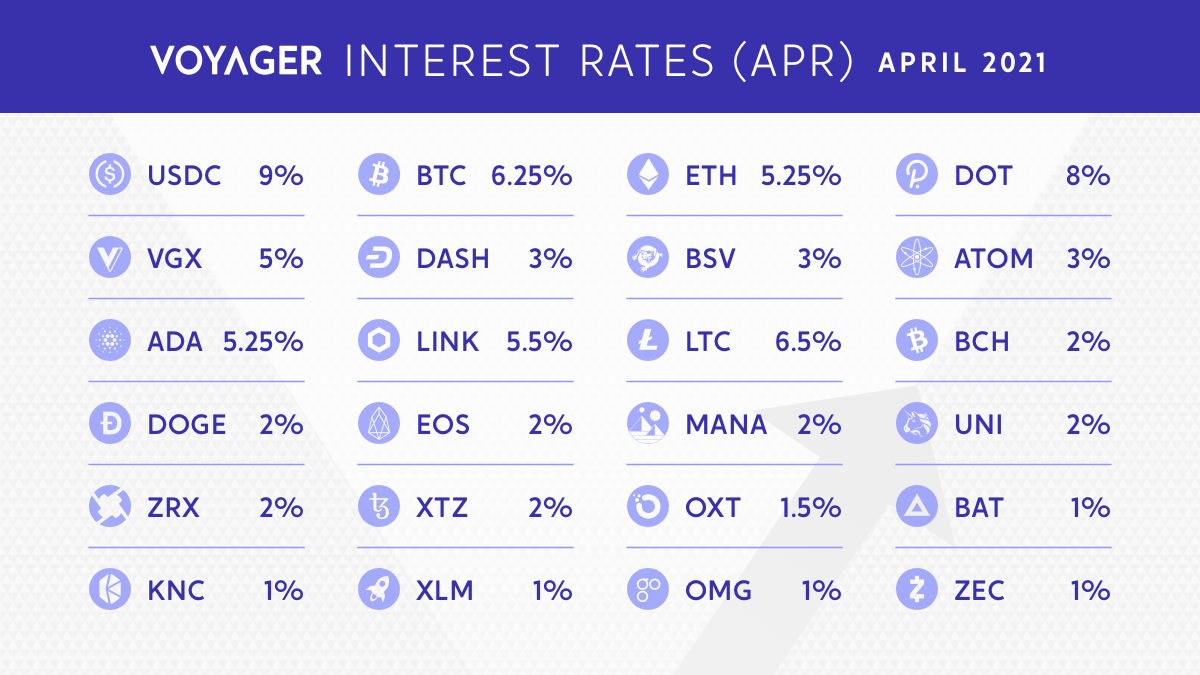Select the 9% rate next to USDC

tap(281, 176)
